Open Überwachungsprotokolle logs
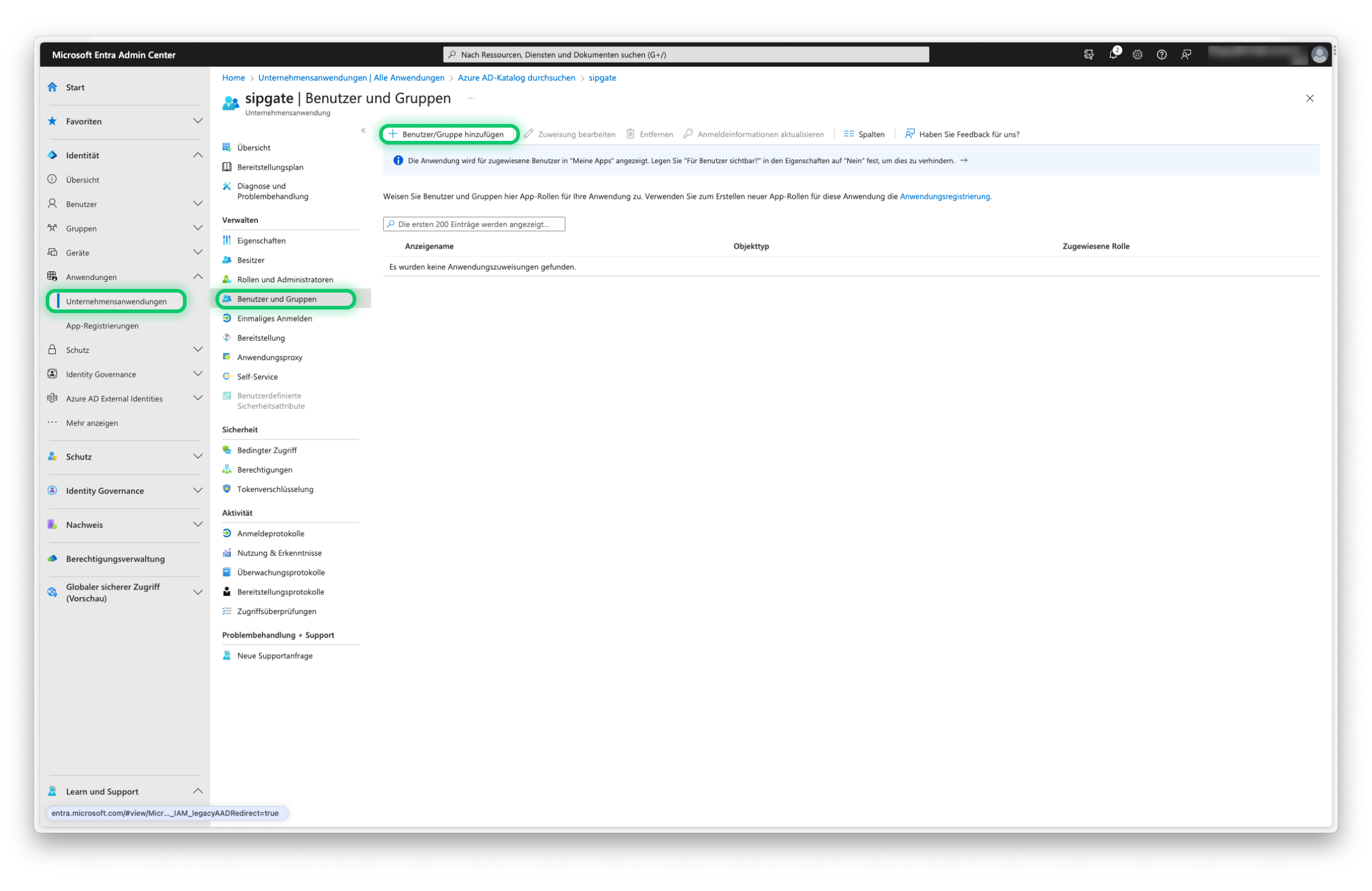The image size is (1372, 891). (280, 572)
